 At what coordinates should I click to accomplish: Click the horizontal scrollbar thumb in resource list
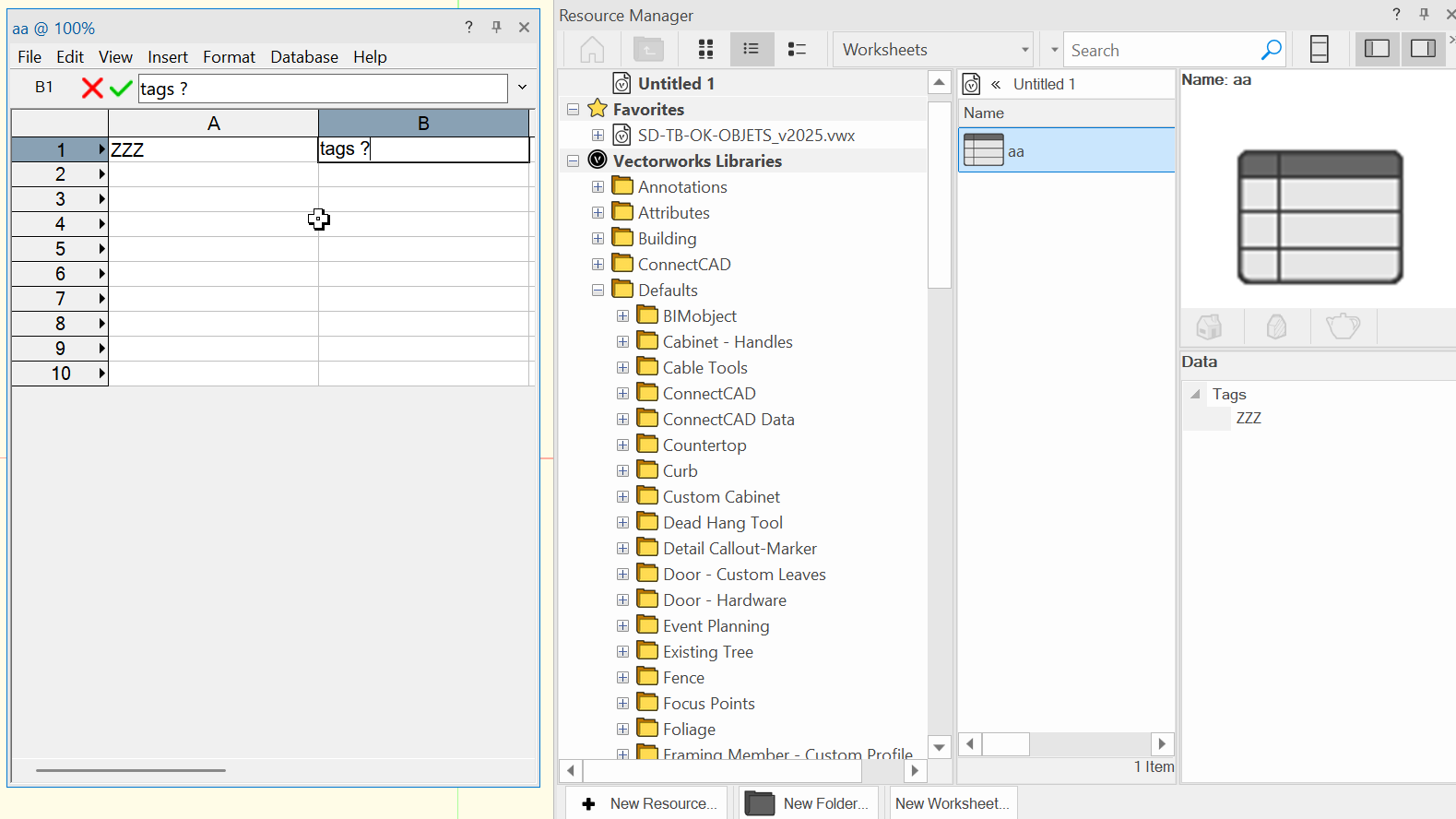1005,744
